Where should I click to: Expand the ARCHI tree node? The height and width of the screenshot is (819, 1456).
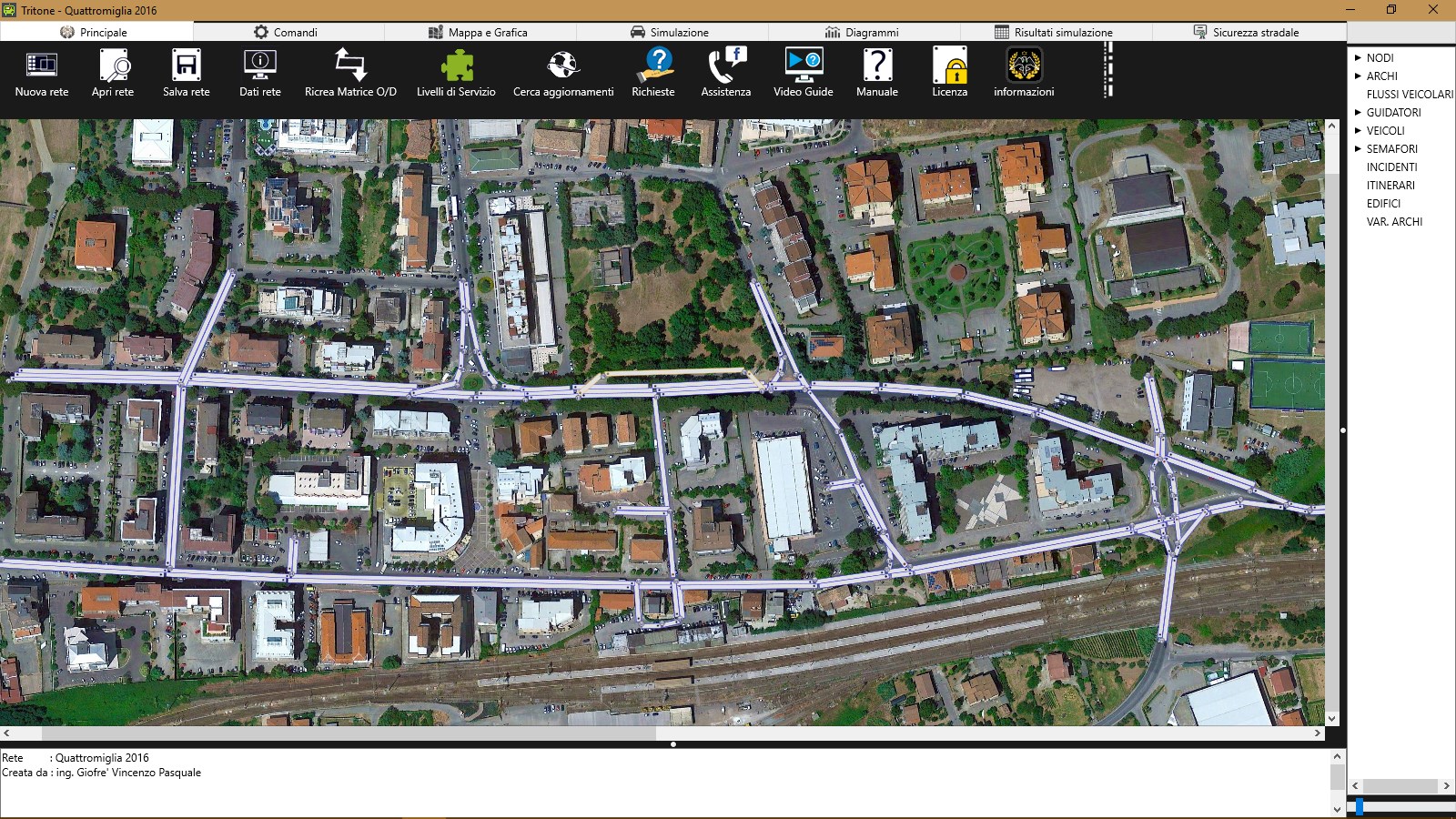click(x=1358, y=76)
